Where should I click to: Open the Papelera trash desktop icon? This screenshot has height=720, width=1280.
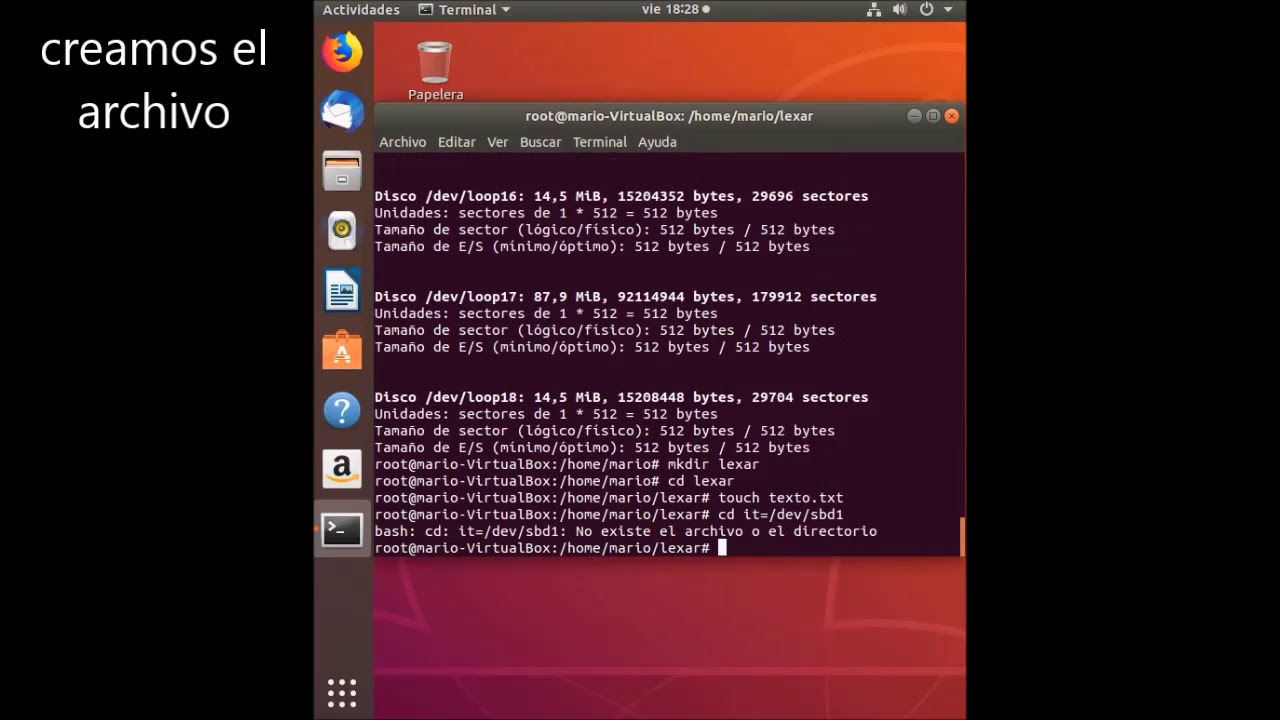435,70
